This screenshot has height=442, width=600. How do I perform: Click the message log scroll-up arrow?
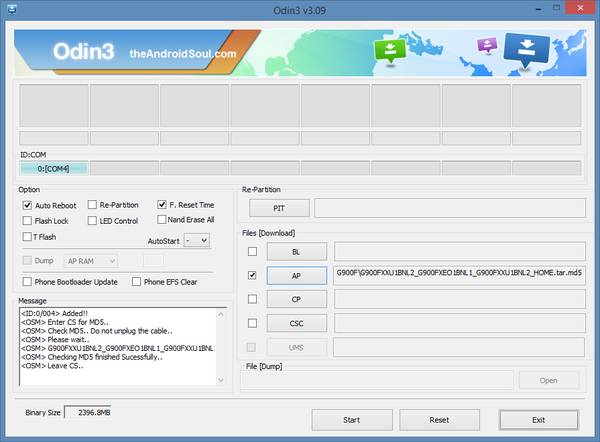(x=221, y=314)
